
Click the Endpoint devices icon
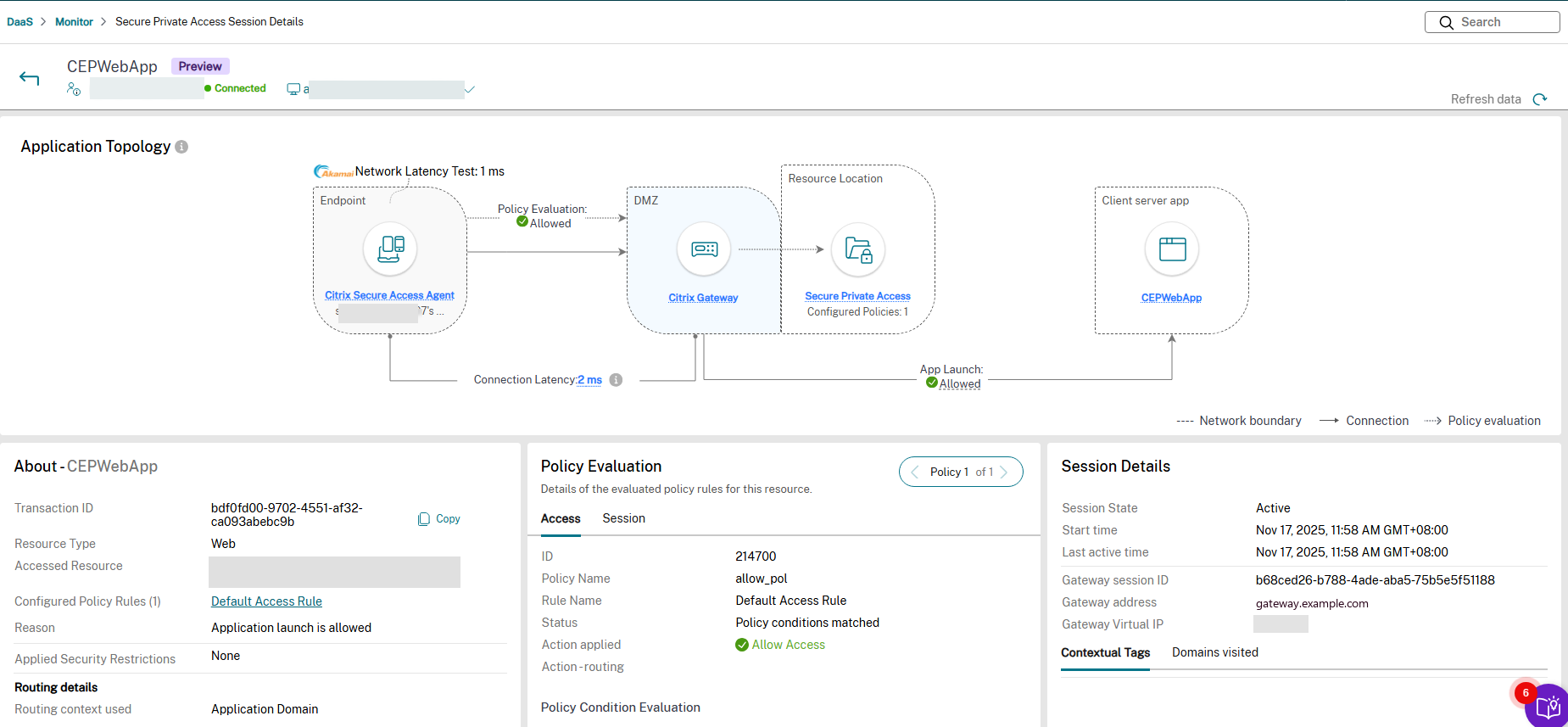click(x=390, y=249)
